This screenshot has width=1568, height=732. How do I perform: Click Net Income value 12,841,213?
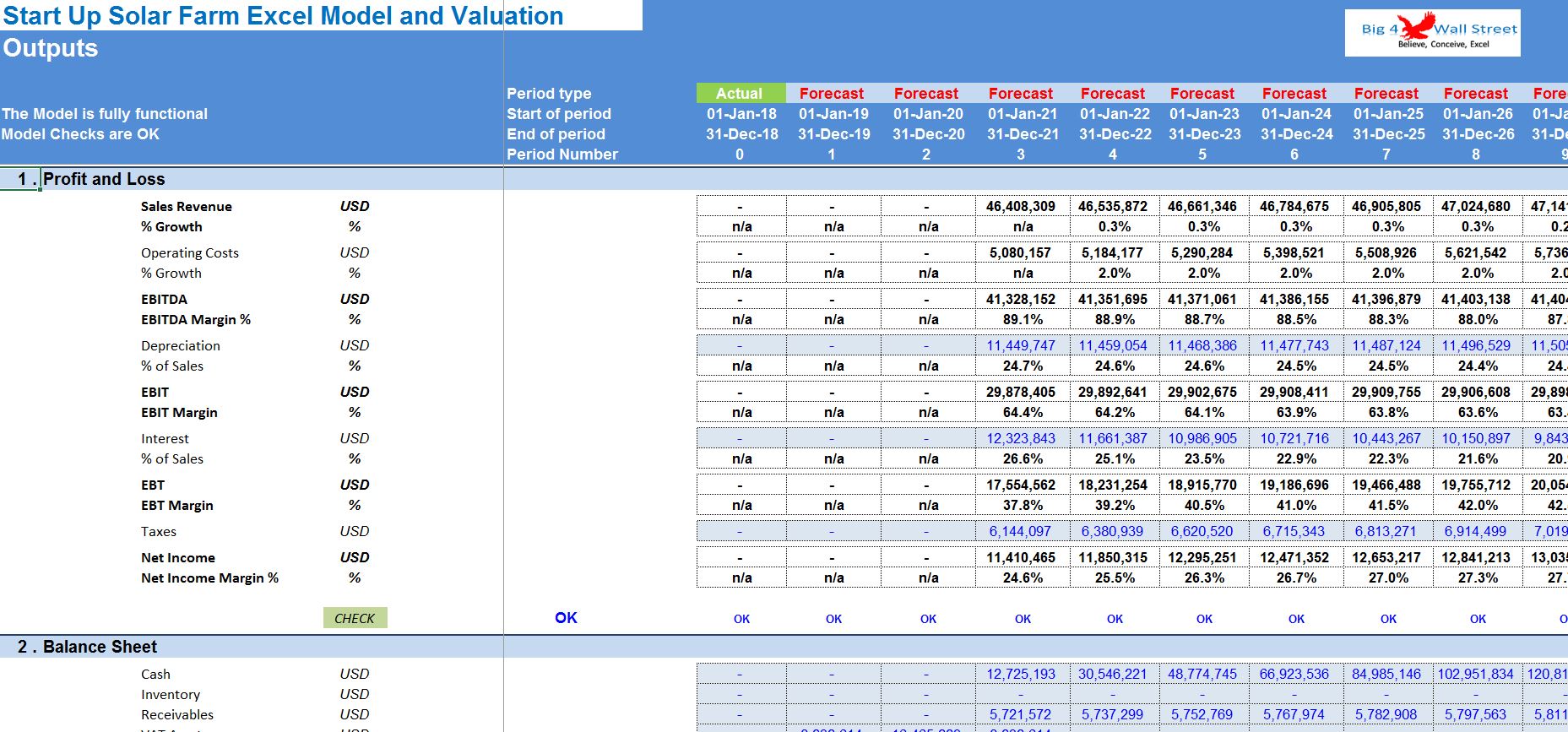coord(1476,557)
